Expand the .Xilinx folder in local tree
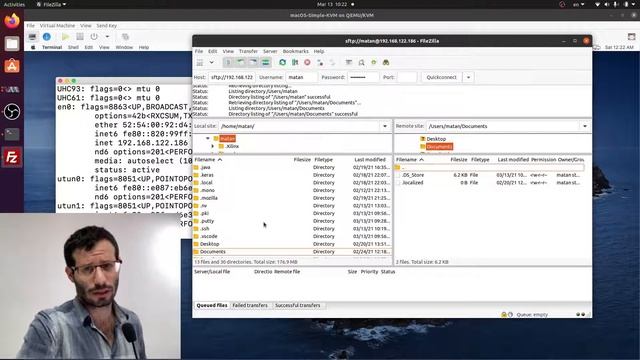Image resolution: width=640 pixels, height=360 pixels. 213,146
